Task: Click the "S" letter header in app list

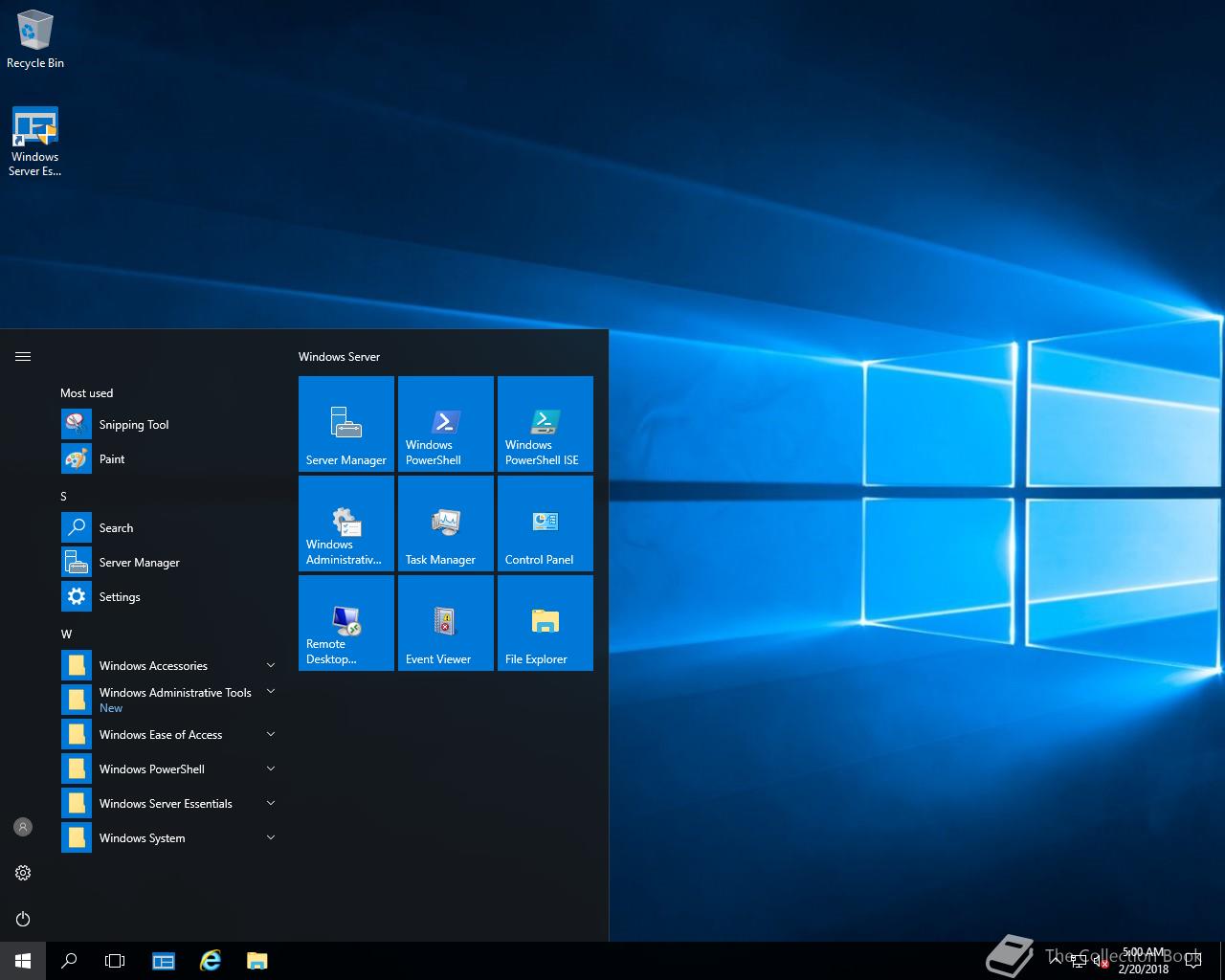Action: click(x=64, y=497)
